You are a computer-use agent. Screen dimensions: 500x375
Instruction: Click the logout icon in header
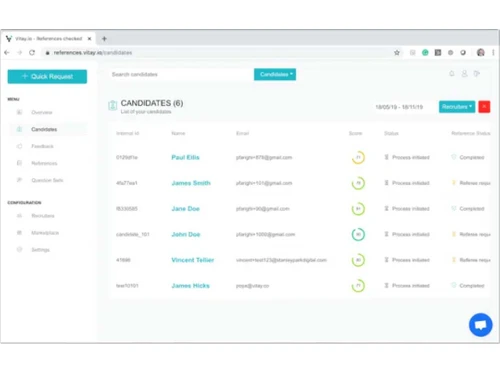477,74
